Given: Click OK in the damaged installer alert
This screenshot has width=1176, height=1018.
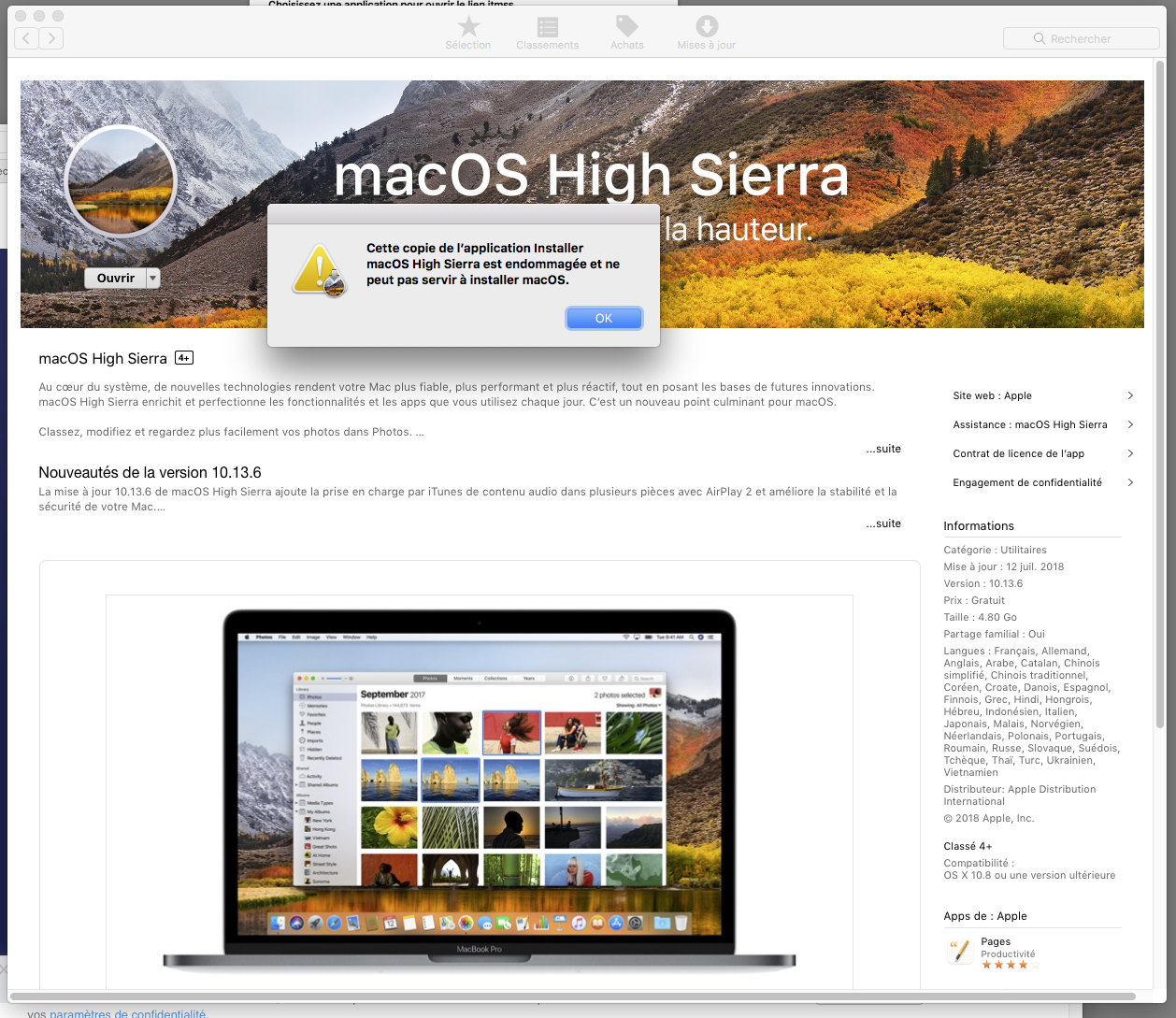Looking at the screenshot, I should tap(604, 319).
